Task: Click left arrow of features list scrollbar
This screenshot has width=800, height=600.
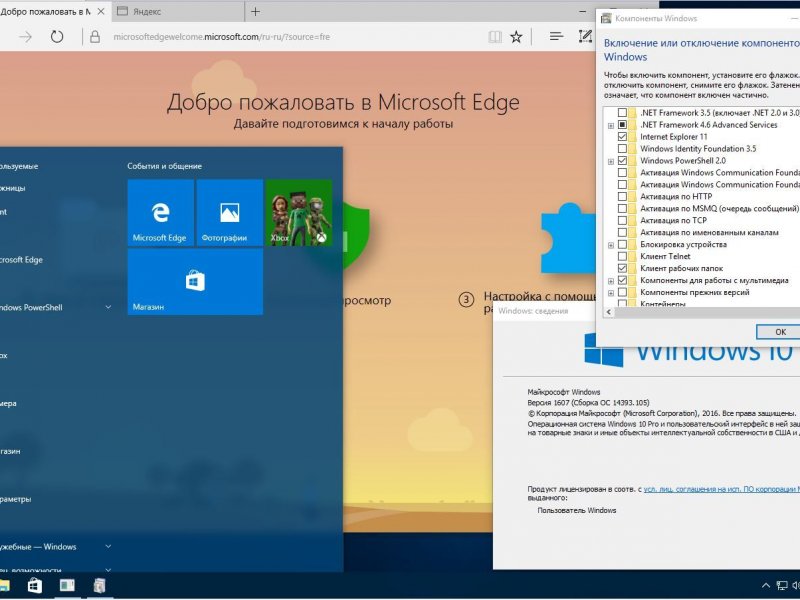Action: 609,312
